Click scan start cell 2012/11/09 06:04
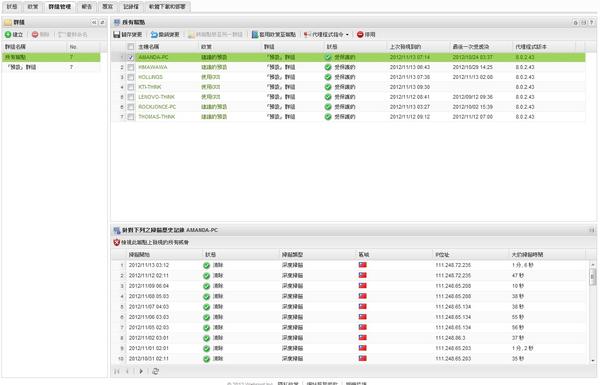The width and height of the screenshot is (600, 385). tap(148, 286)
